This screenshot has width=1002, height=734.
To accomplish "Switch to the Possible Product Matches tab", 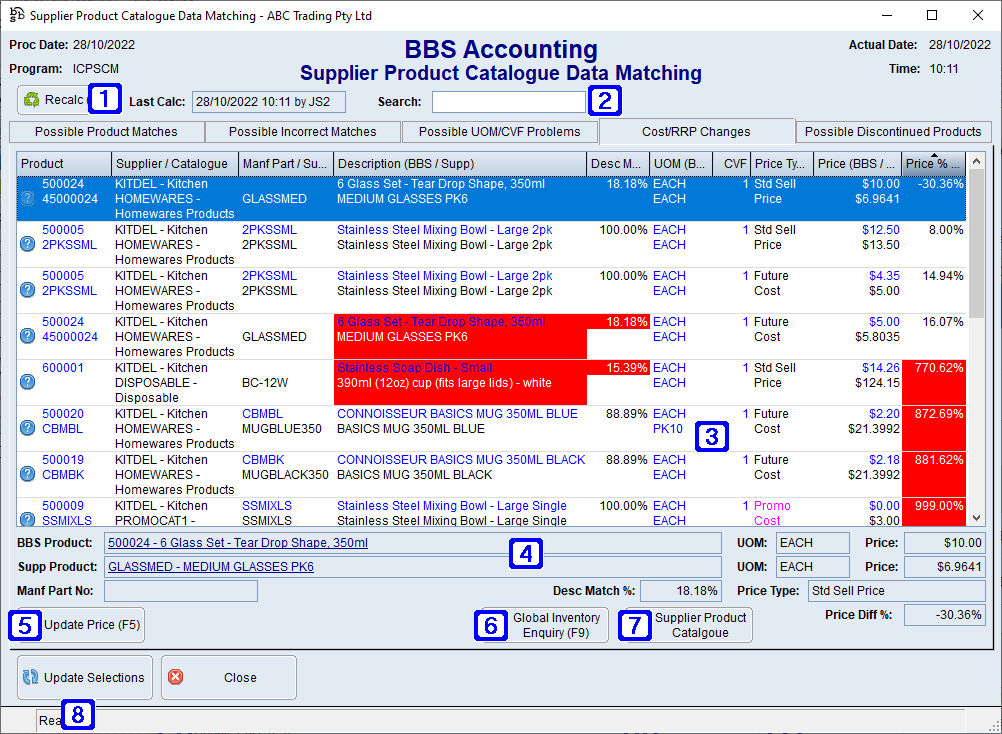I will [106, 131].
